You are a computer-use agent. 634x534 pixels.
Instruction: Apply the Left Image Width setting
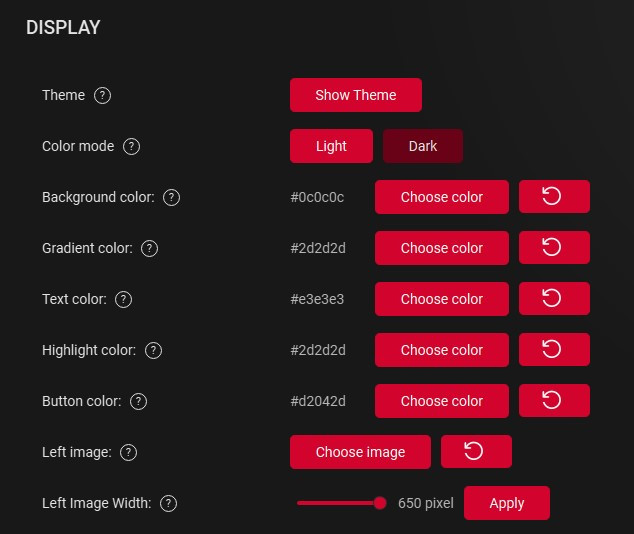[x=506, y=503]
